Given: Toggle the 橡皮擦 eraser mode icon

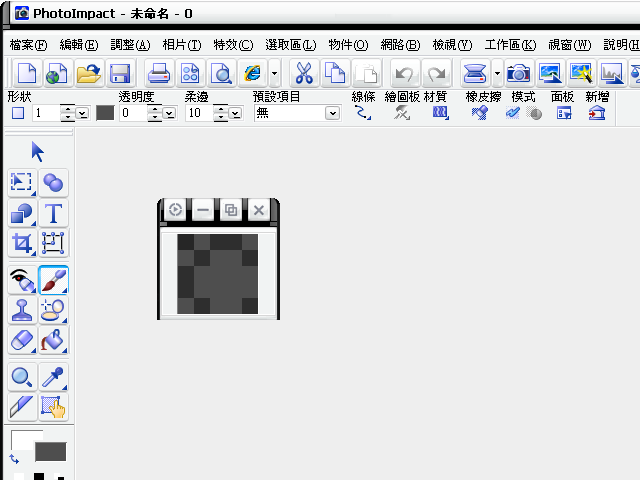Looking at the screenshot, I should 480,113.
